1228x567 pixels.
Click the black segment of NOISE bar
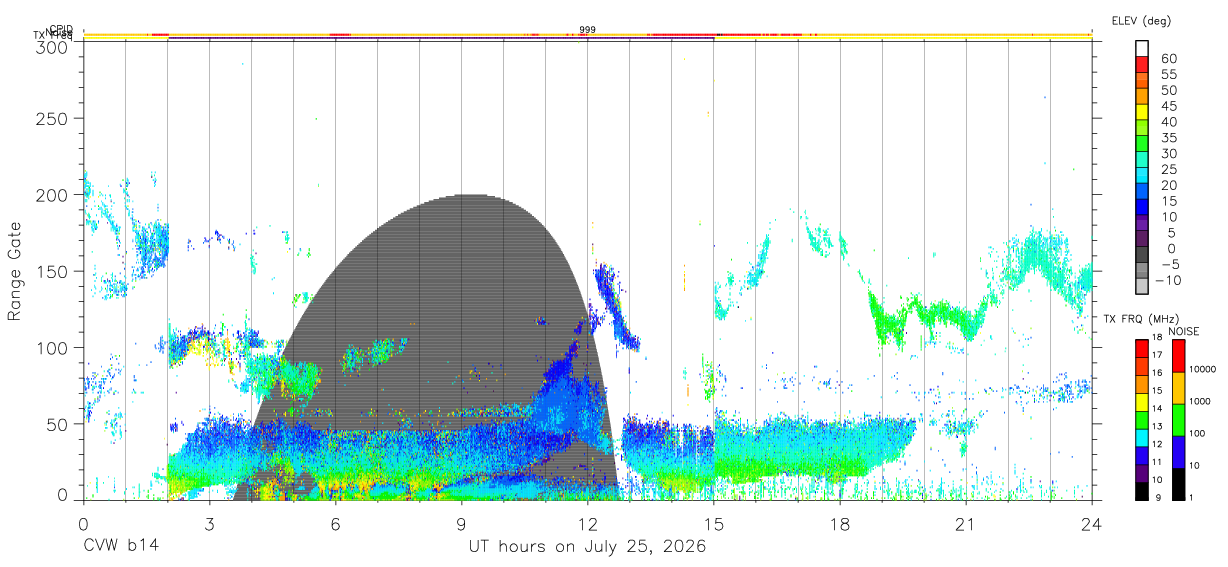[1177, 484]
